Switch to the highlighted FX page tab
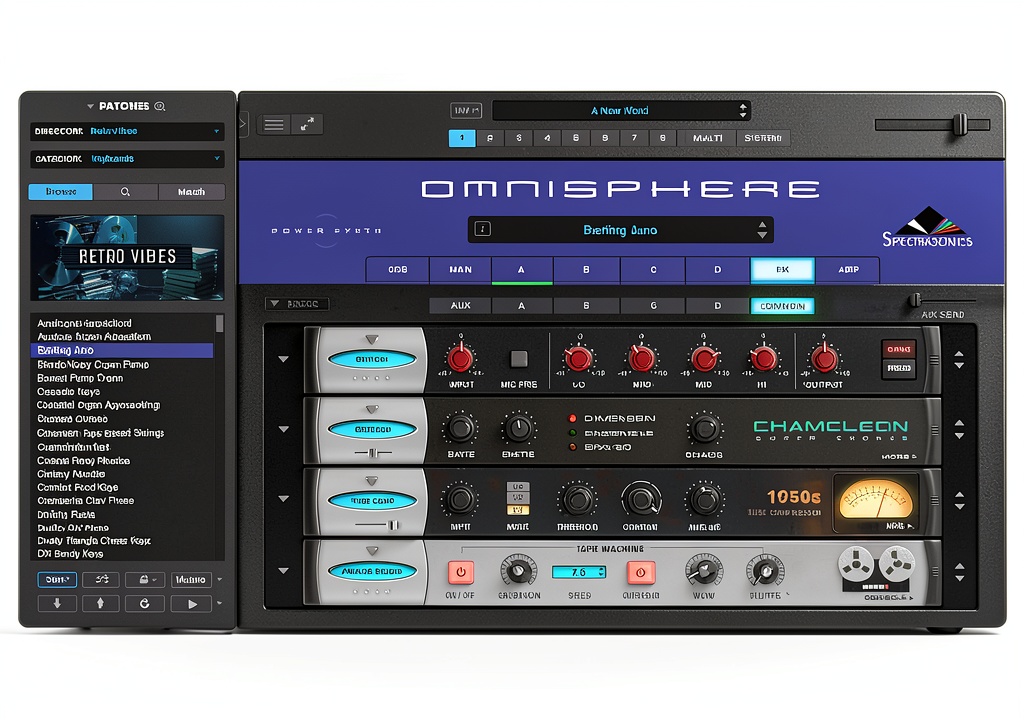 coord(782,269)
